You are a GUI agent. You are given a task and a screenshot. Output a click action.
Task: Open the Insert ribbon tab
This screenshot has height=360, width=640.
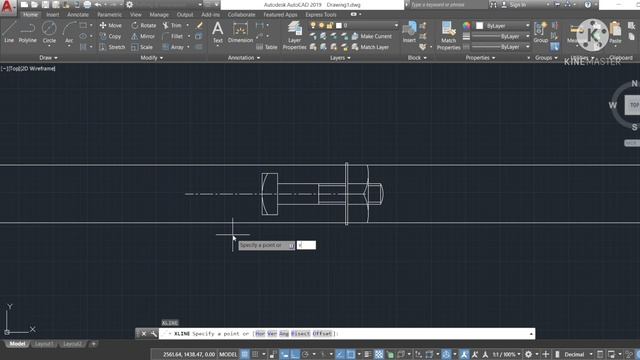pos(52,15)
